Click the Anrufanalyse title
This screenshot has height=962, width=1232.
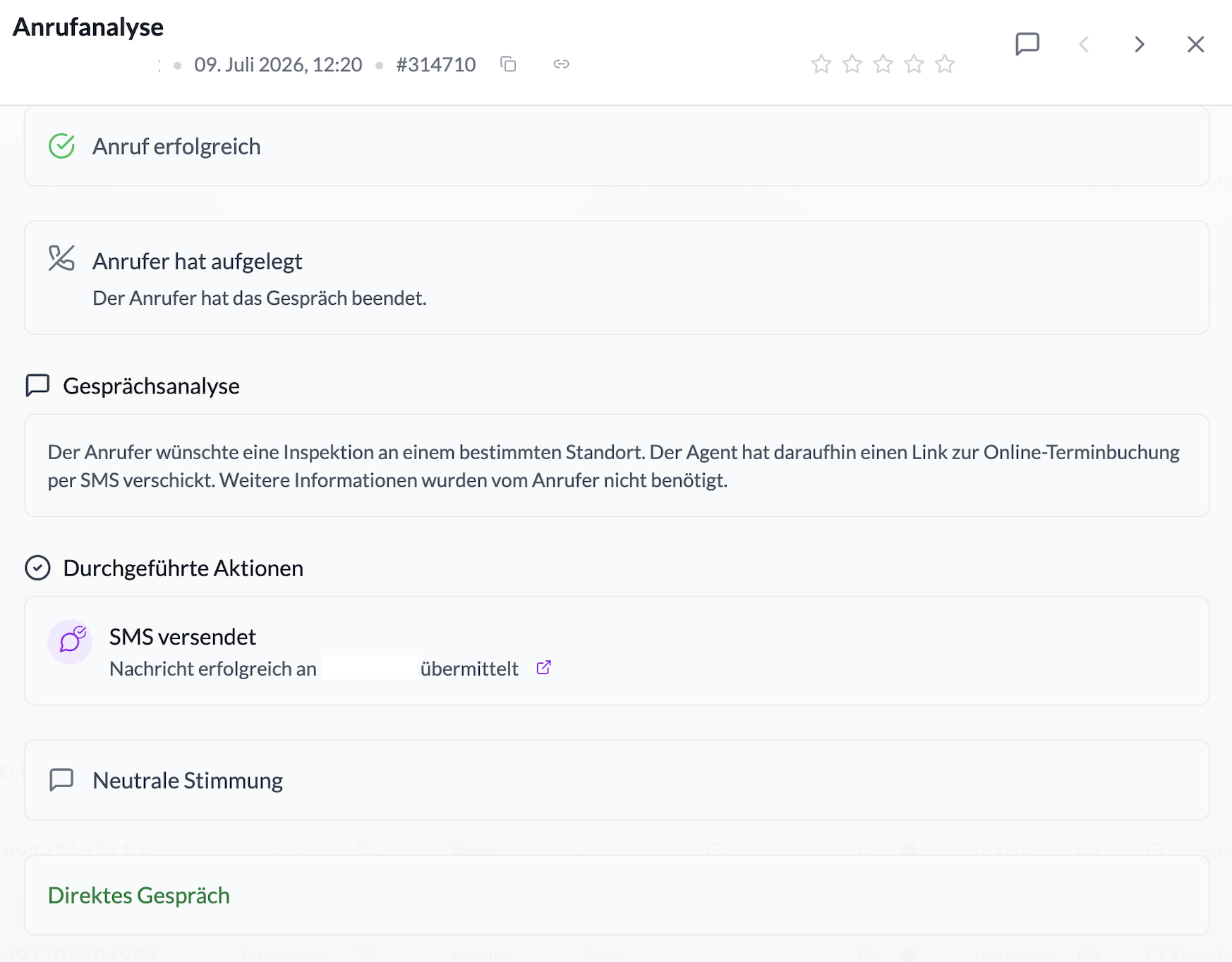click(88, 27)
